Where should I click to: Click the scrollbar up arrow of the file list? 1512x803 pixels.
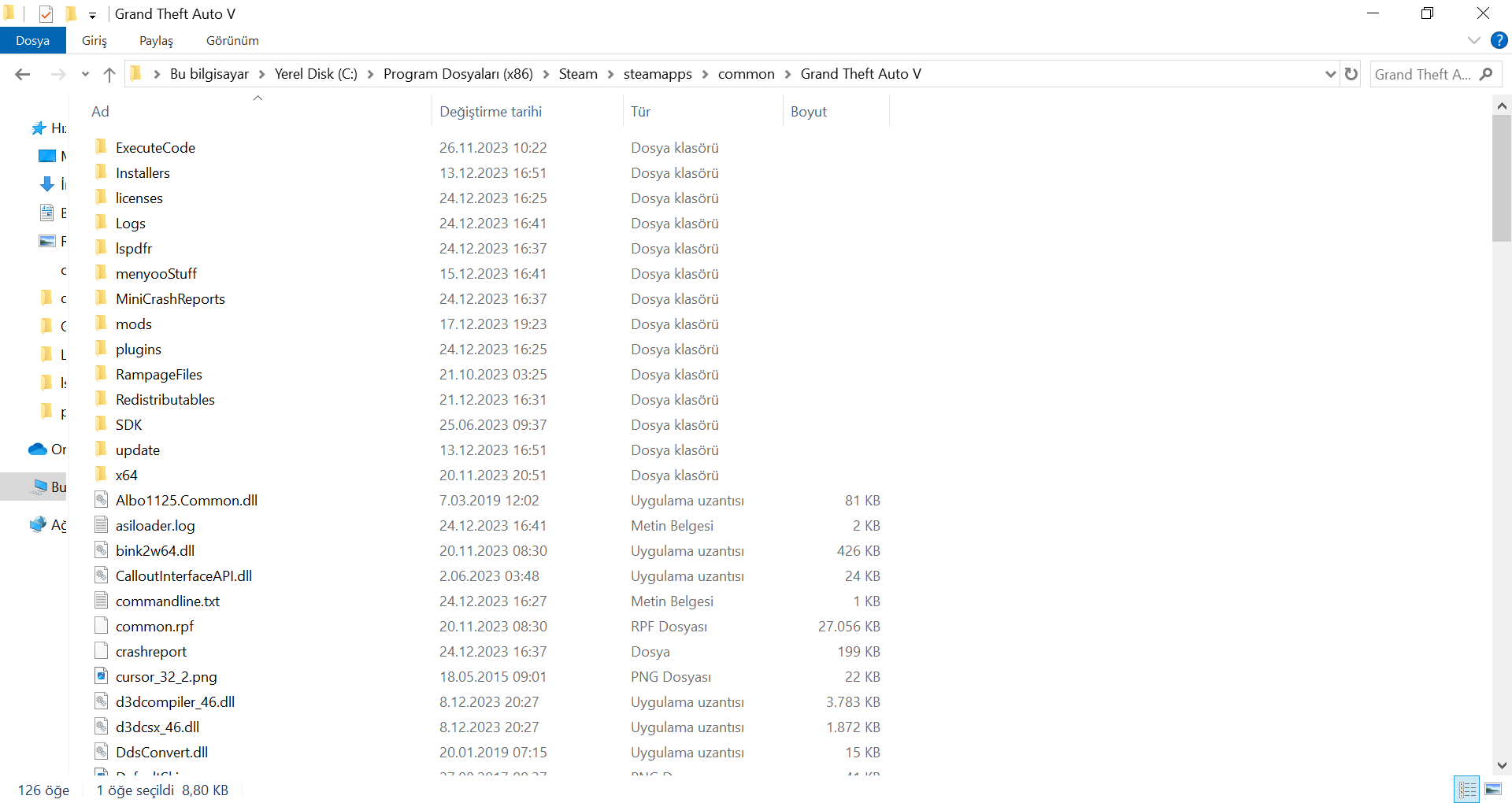[x=1502, y=105]
